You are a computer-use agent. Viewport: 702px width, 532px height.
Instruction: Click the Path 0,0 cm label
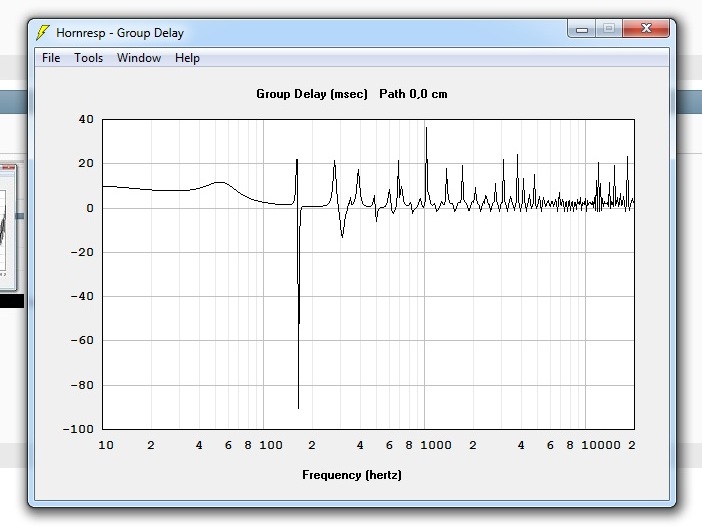point(413,94)
